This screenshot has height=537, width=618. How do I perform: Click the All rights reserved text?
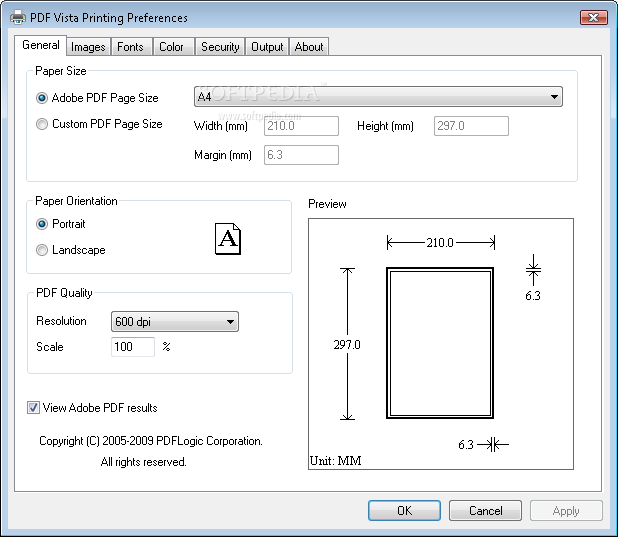(143, 462)
